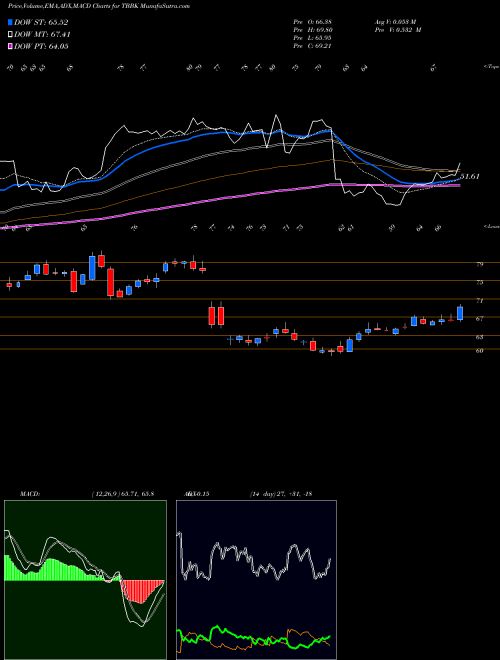The width and height of the screenshot is (500, 660).
Task: Select the DOW PT: 64.05 label
Action: [41, 46]
